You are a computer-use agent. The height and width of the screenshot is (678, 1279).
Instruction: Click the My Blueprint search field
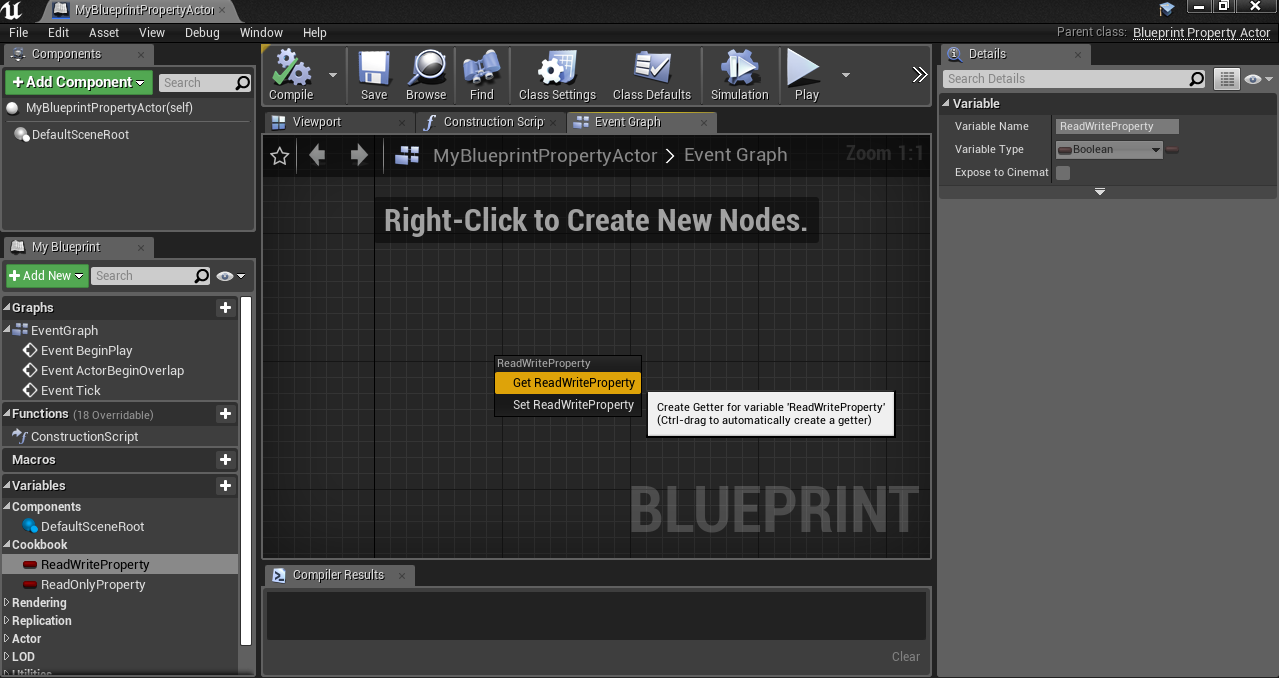point(151,276)
